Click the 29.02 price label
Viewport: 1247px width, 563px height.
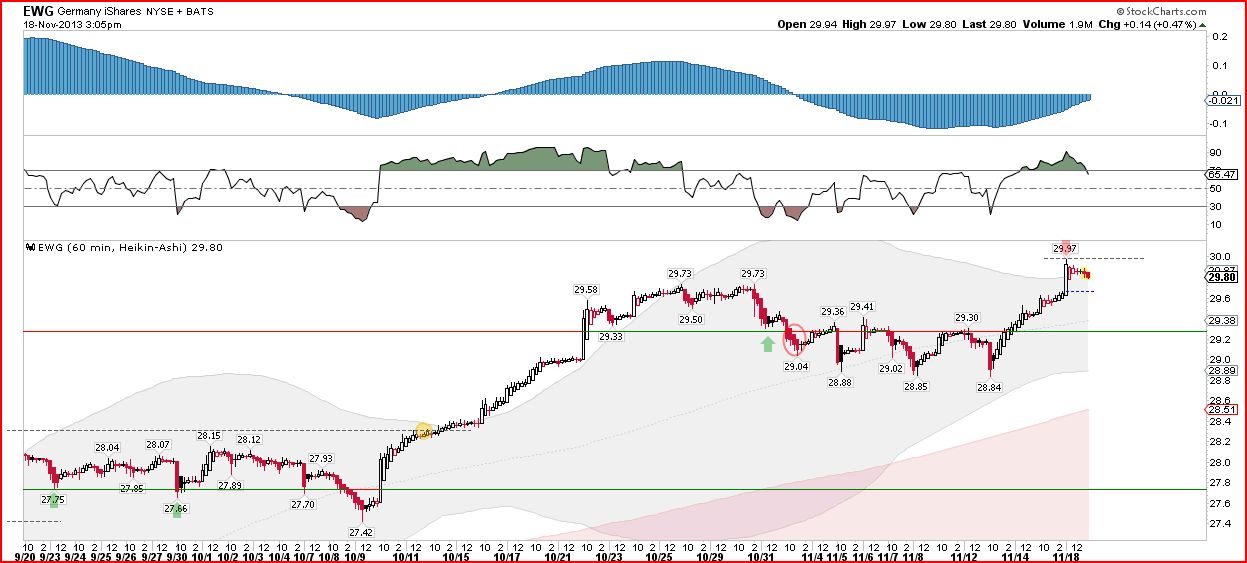point(890,368)
